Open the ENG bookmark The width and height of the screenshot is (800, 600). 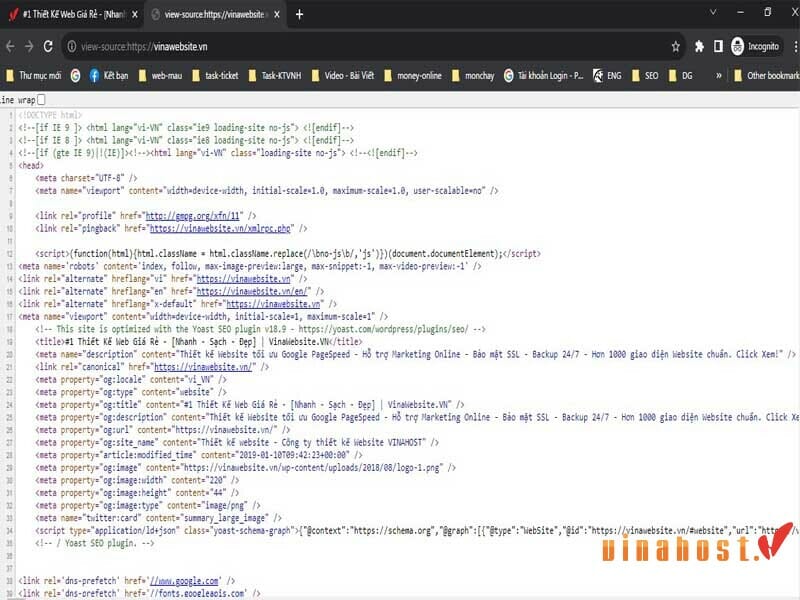[x=607, y=76]
